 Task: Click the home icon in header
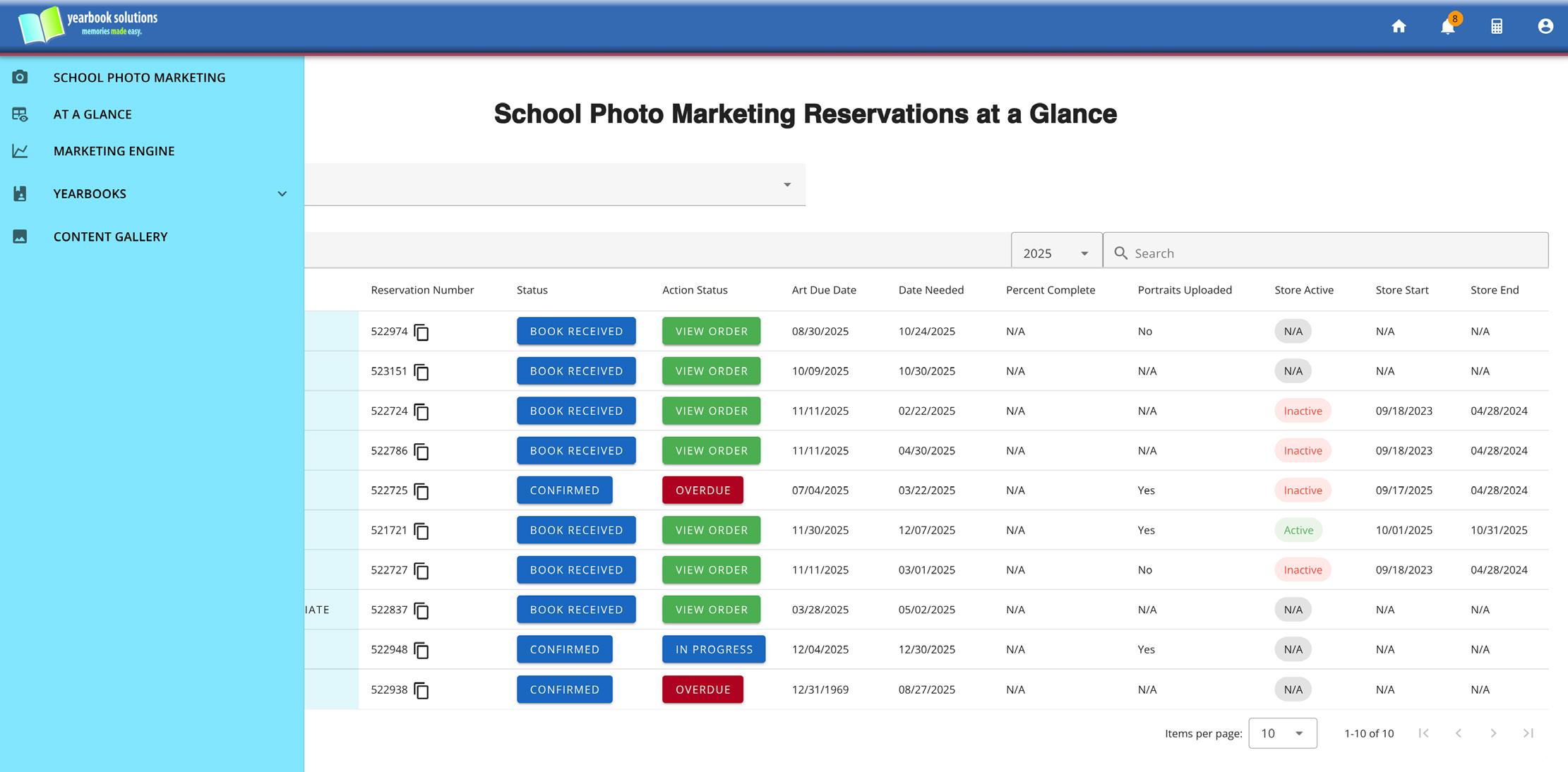pyautogui.click(x=1399, y=26)
